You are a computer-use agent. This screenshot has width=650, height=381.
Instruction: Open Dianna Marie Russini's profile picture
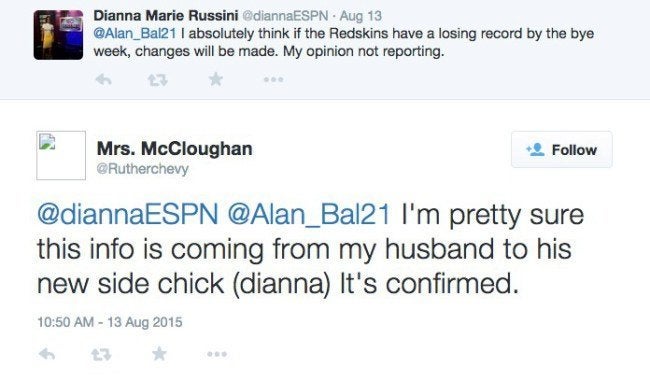(58, 35)
